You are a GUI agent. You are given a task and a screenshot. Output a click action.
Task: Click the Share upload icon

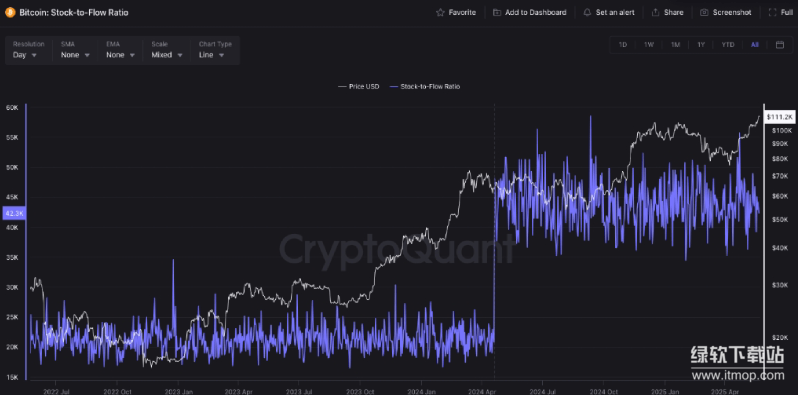[x=656, y=12]
